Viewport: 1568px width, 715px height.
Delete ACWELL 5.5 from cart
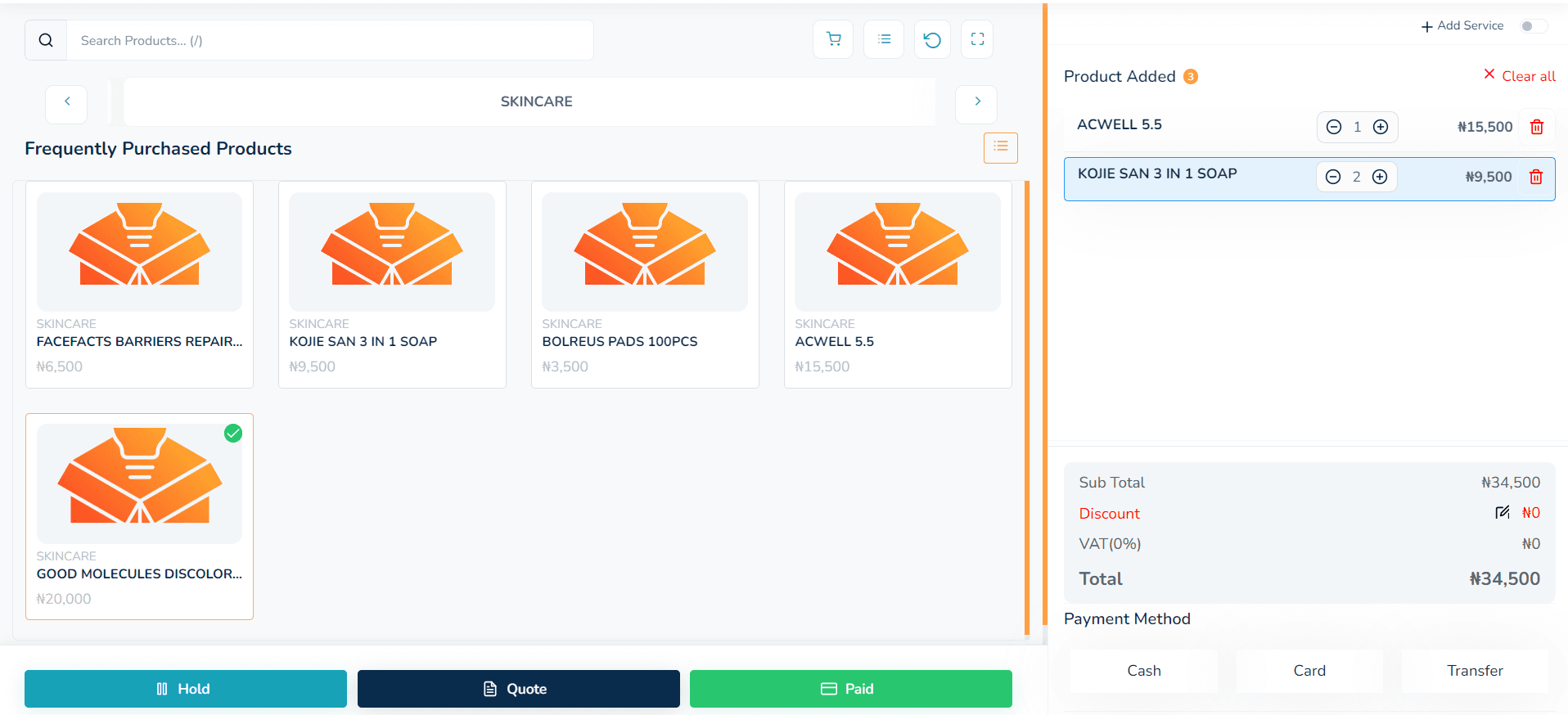tap(1537, 127)
